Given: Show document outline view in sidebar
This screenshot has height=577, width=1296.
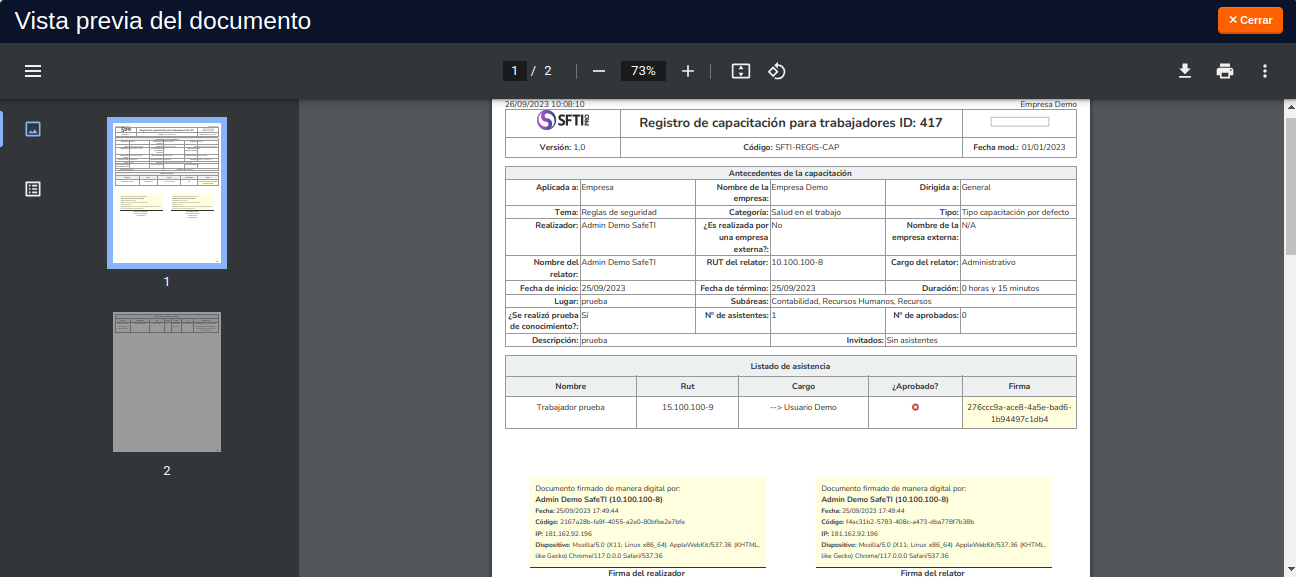Looking at the screenshot, I should click(x=33, y=189).
